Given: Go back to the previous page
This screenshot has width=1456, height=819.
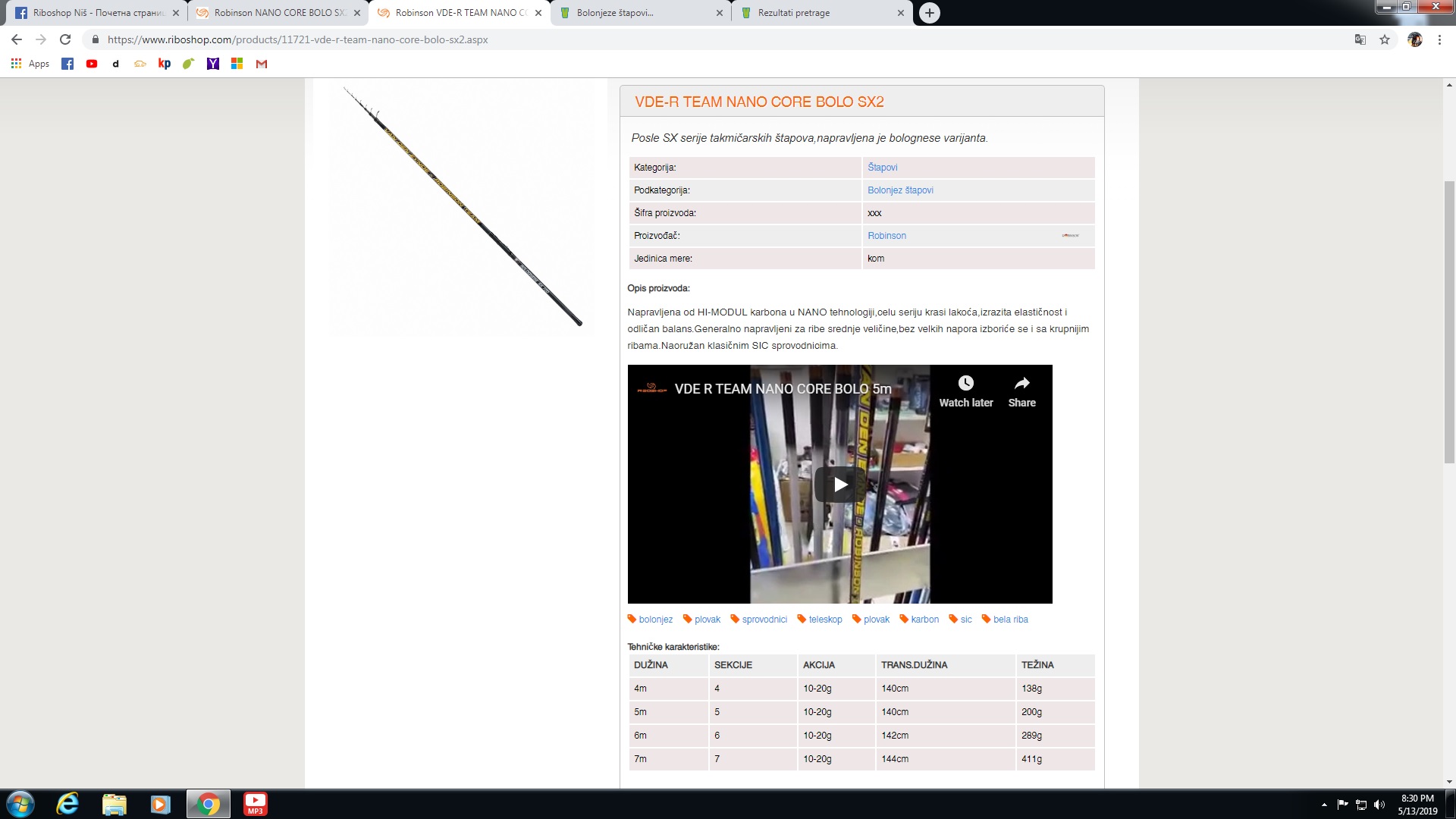Looking at the screenshot, I should (x=17, y=39).
